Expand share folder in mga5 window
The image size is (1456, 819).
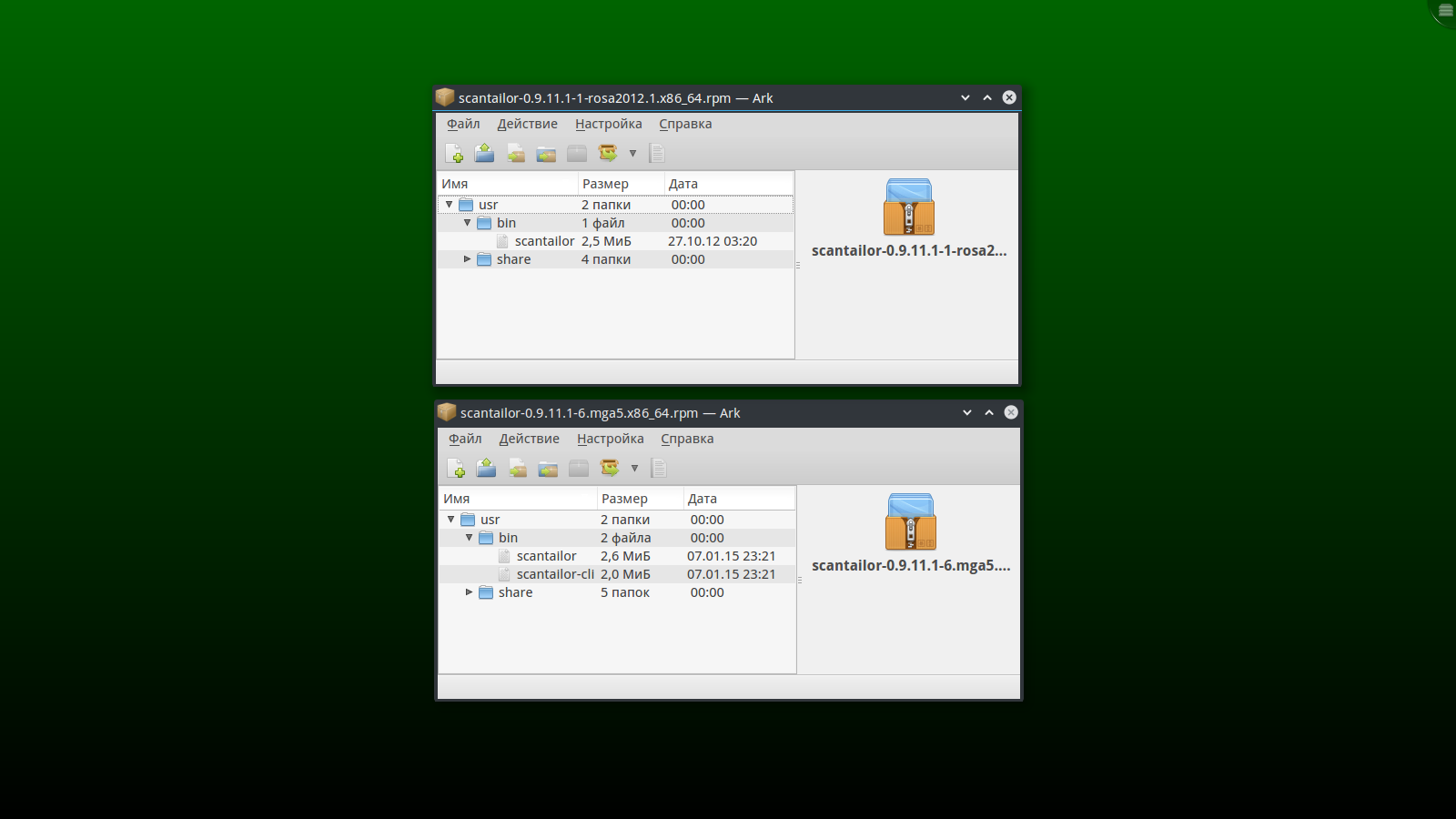(469, 592)
